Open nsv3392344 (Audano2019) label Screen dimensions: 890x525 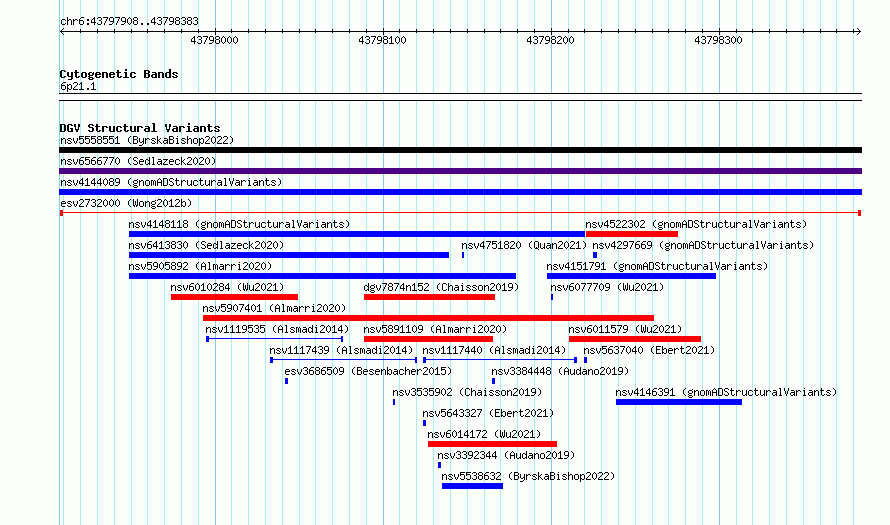(x=506, y=455)
